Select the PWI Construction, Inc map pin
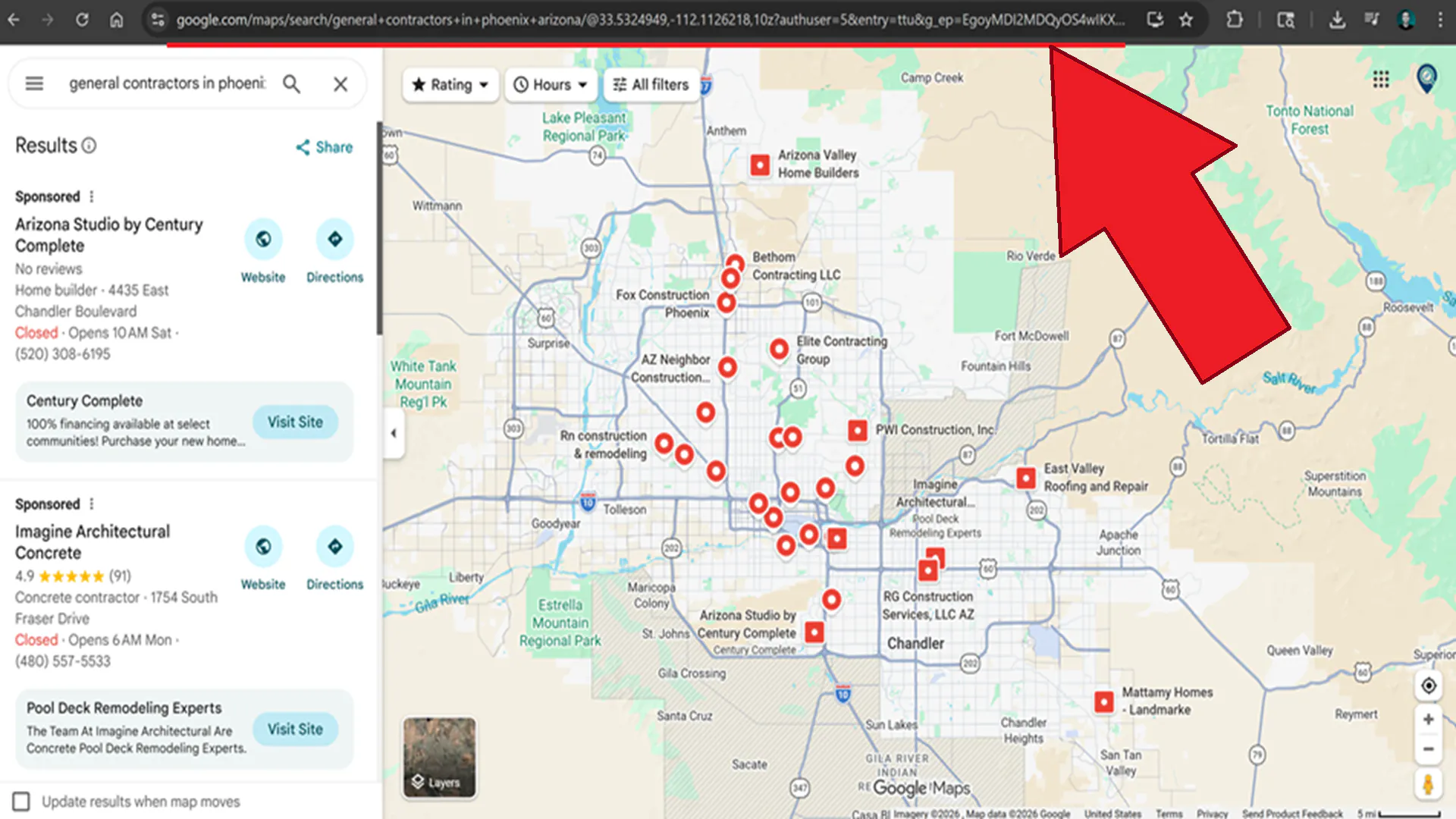This screenshot has width=1456, height=819. tap(857, 431)
